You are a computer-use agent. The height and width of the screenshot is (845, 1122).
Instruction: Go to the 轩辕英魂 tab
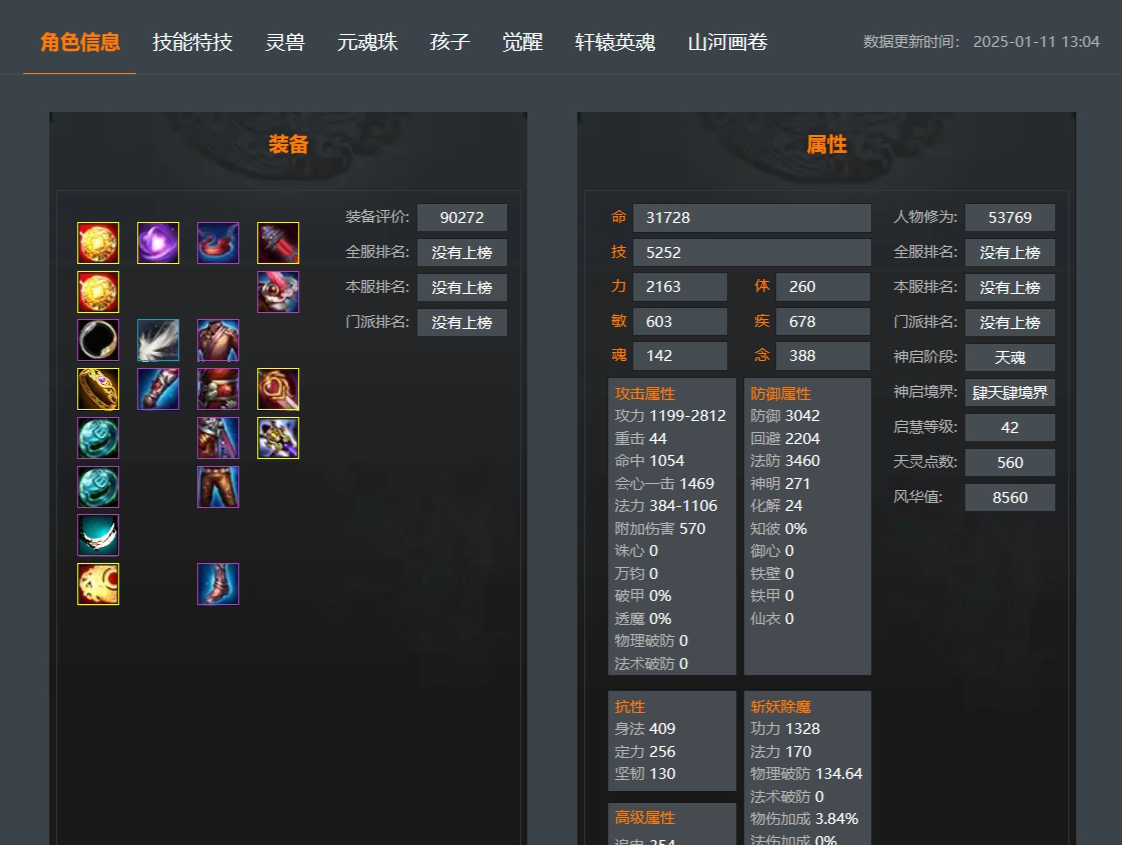pyautogui.click(x=615, y=42)
